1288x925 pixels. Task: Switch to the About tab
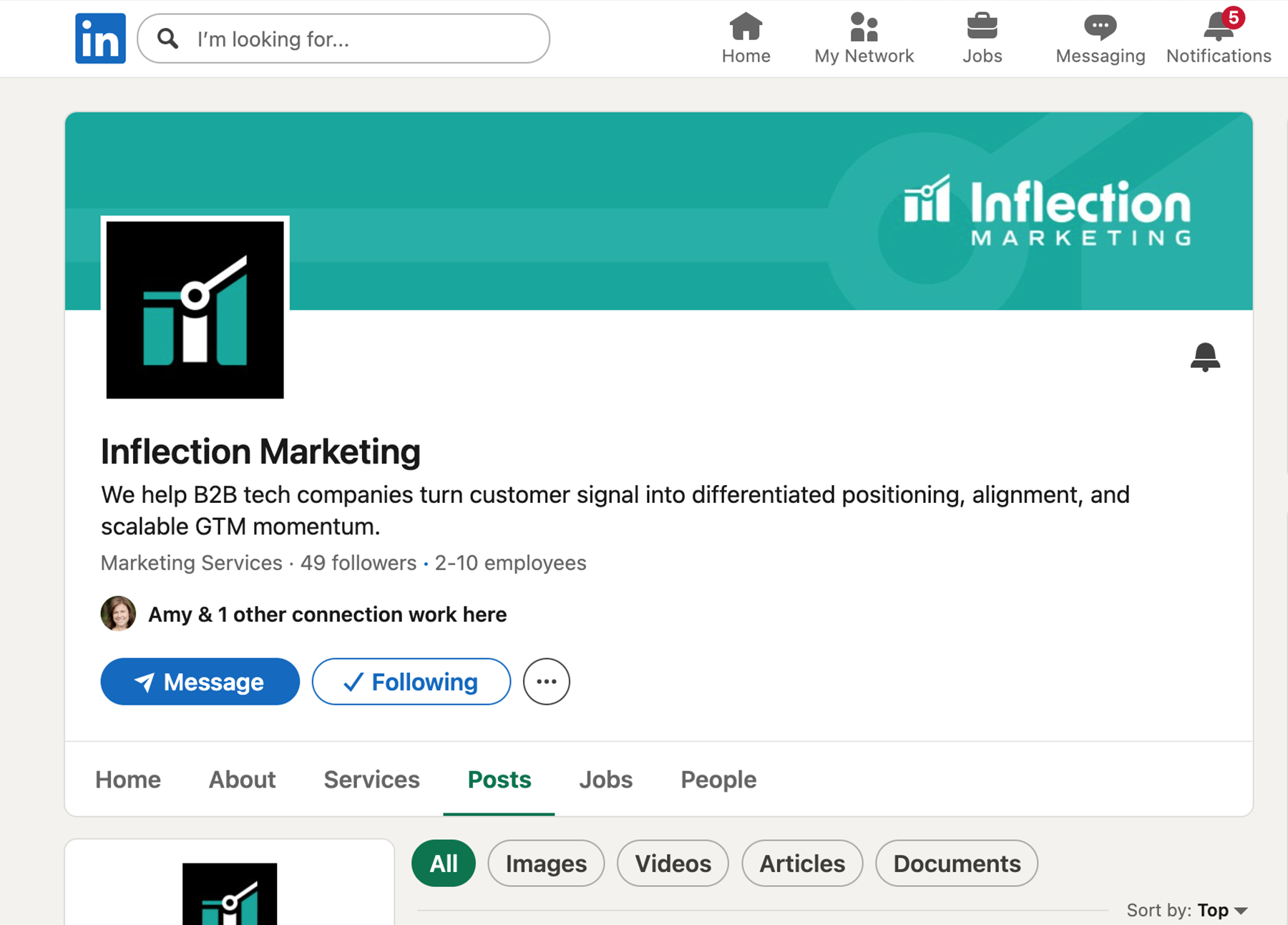click(242, 779)
